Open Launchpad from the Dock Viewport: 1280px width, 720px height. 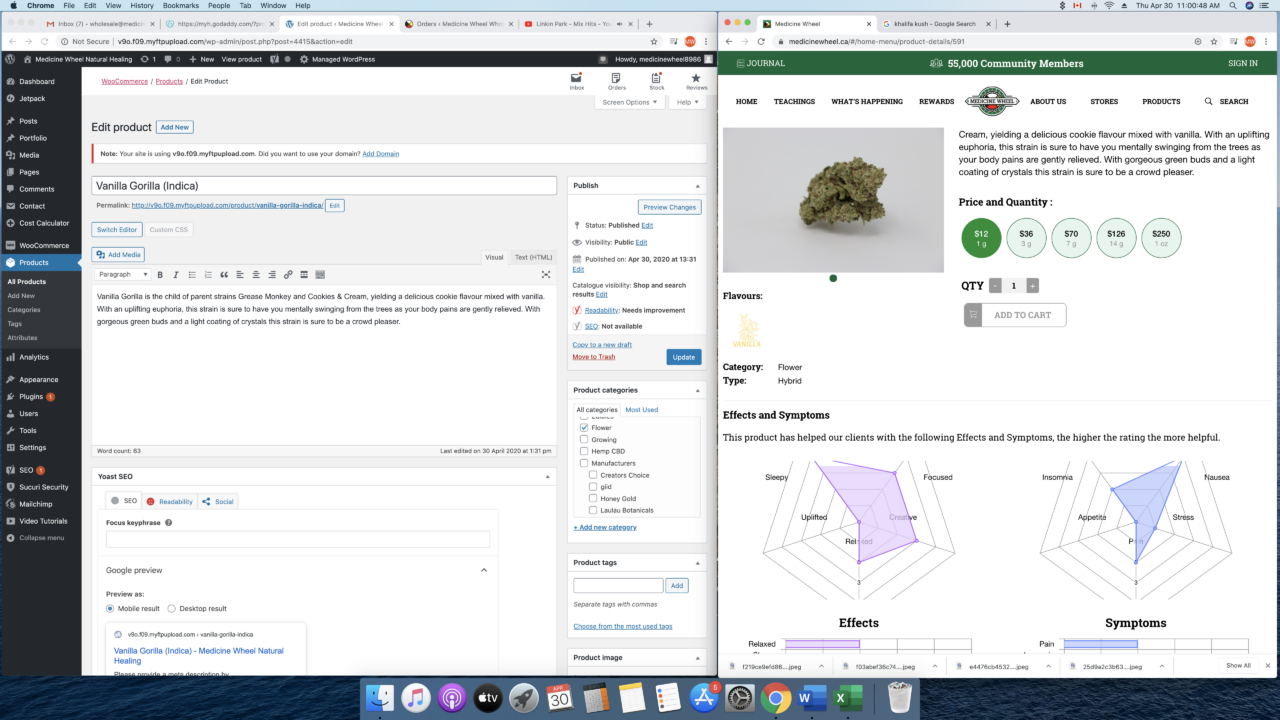524,697
